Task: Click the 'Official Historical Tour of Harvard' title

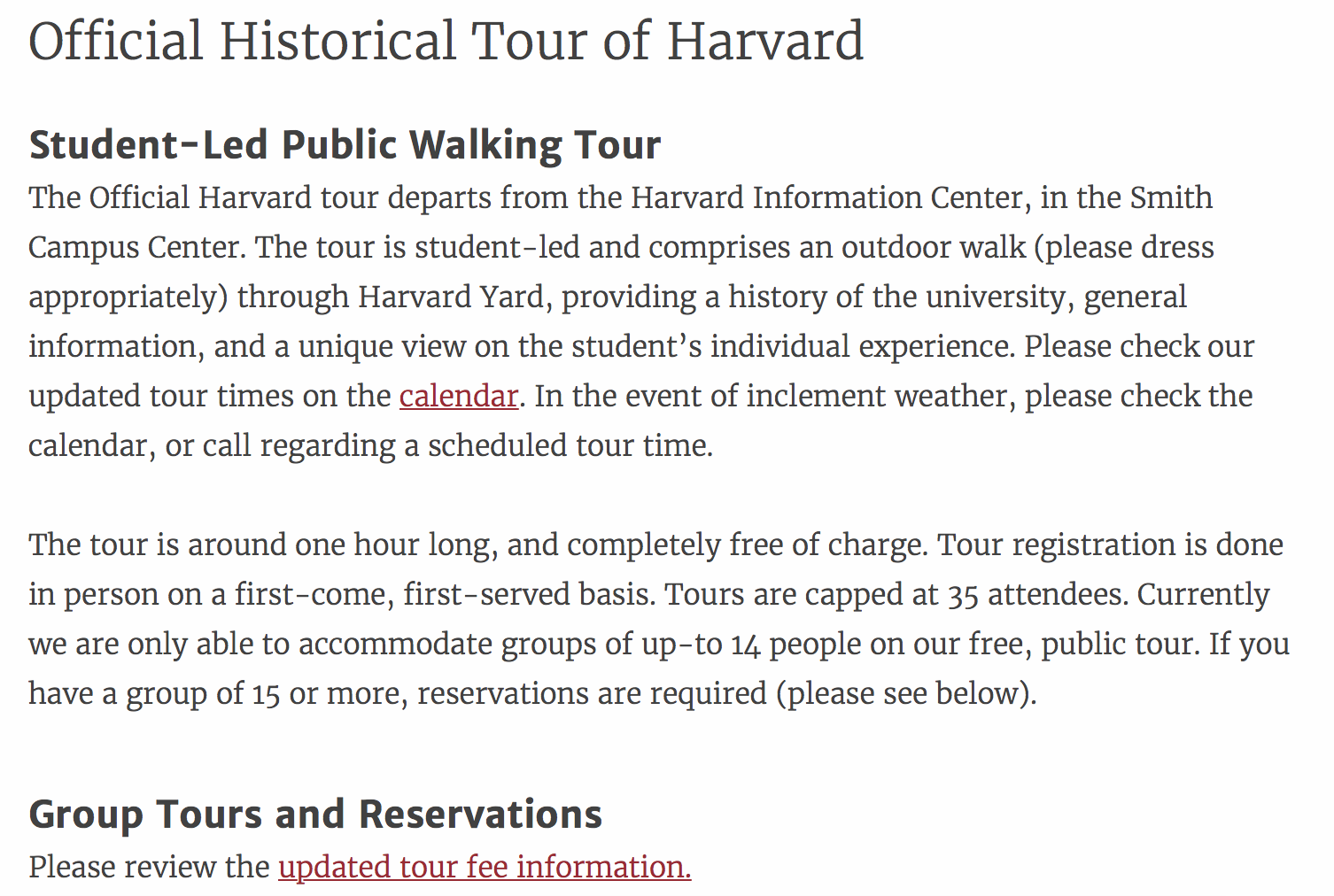Action: coord(446,41)
